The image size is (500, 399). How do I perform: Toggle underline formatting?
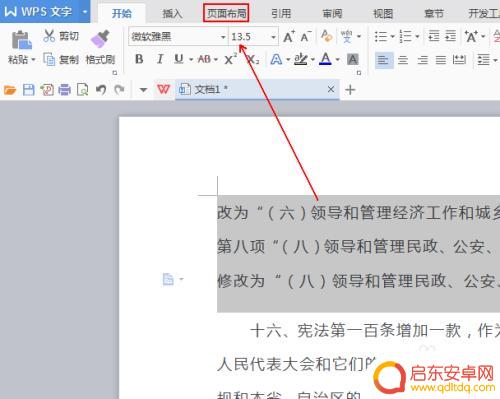[179, 59]
